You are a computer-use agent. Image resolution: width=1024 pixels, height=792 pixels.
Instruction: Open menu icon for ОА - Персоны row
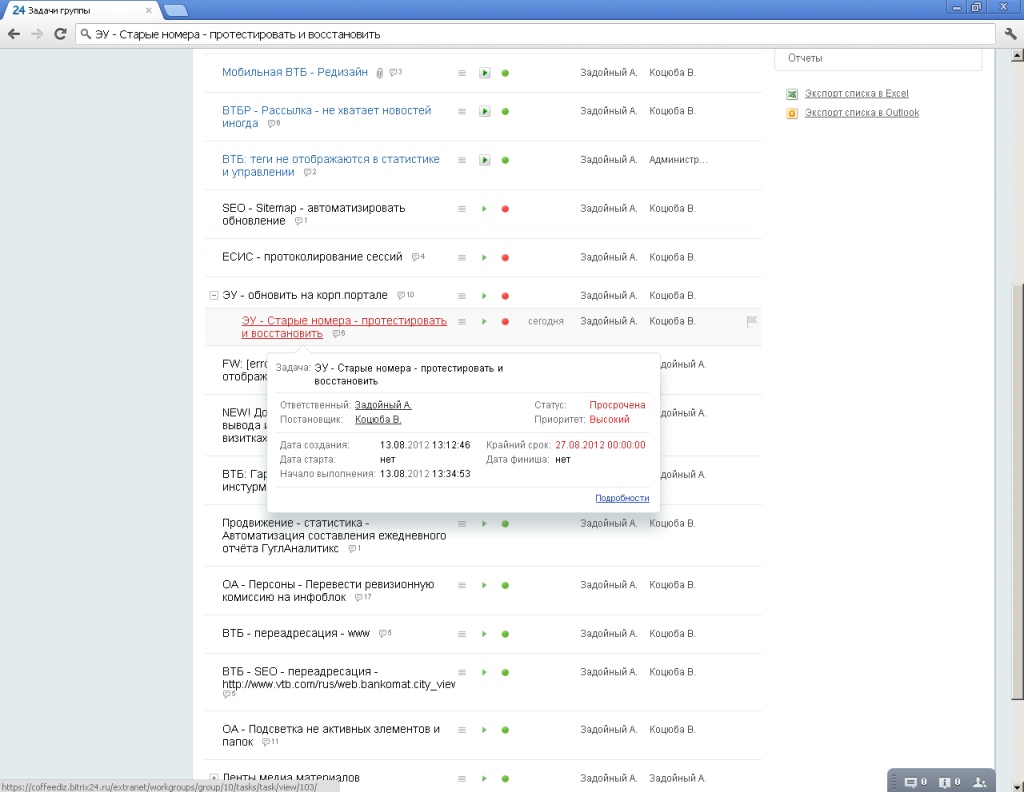pyautogui.click(x=462, y=586)
